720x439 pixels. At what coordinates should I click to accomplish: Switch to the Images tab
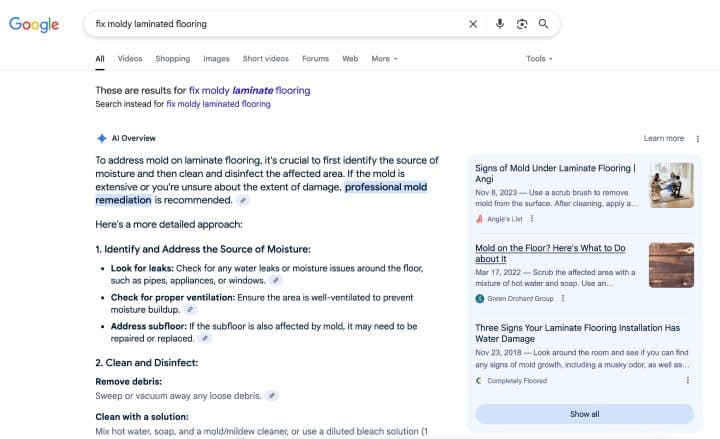coord(216,59)
